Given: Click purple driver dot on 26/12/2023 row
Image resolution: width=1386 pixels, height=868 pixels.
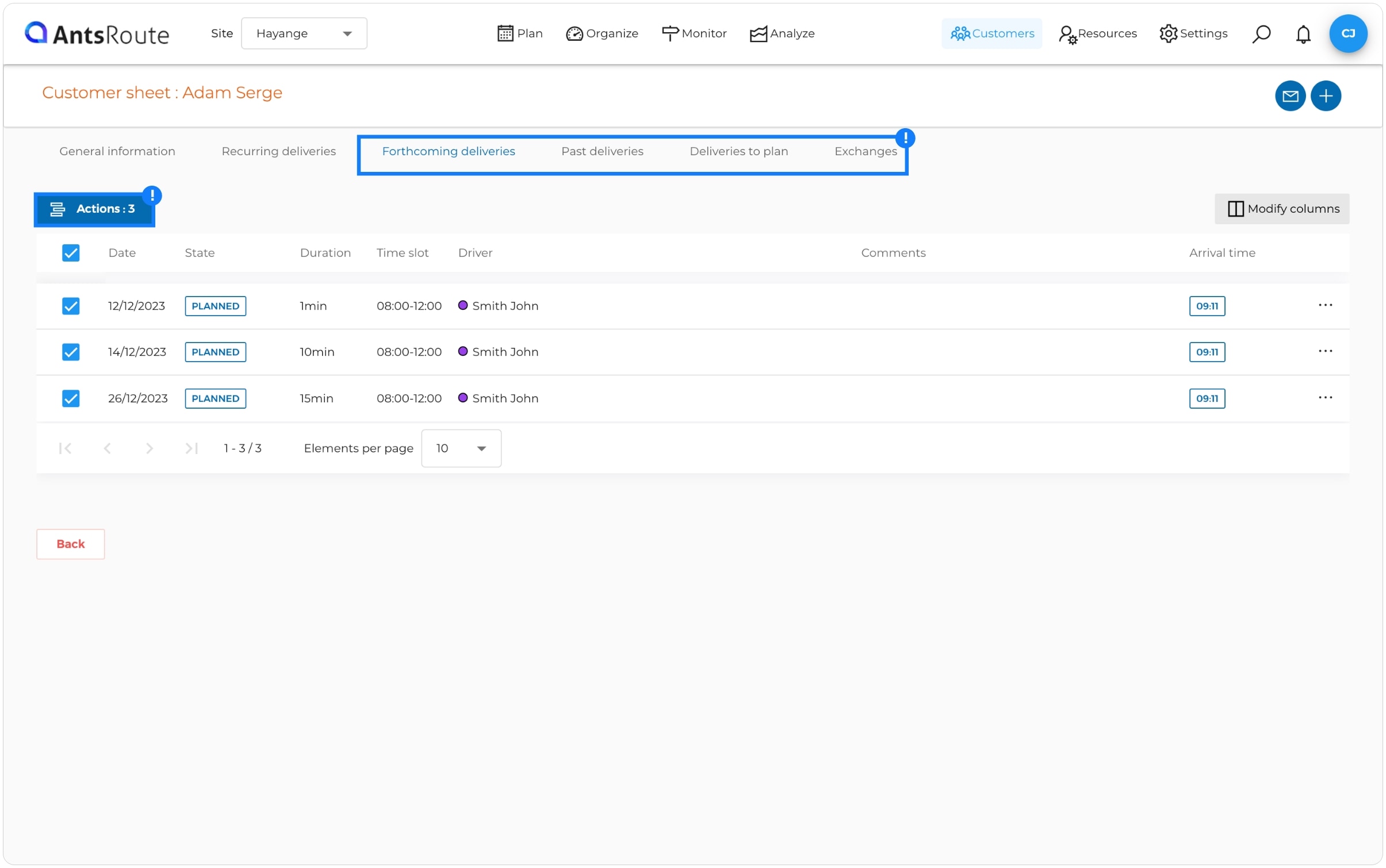Looking at the screenshot, I should pyautogui.click(x=462, y=398).
